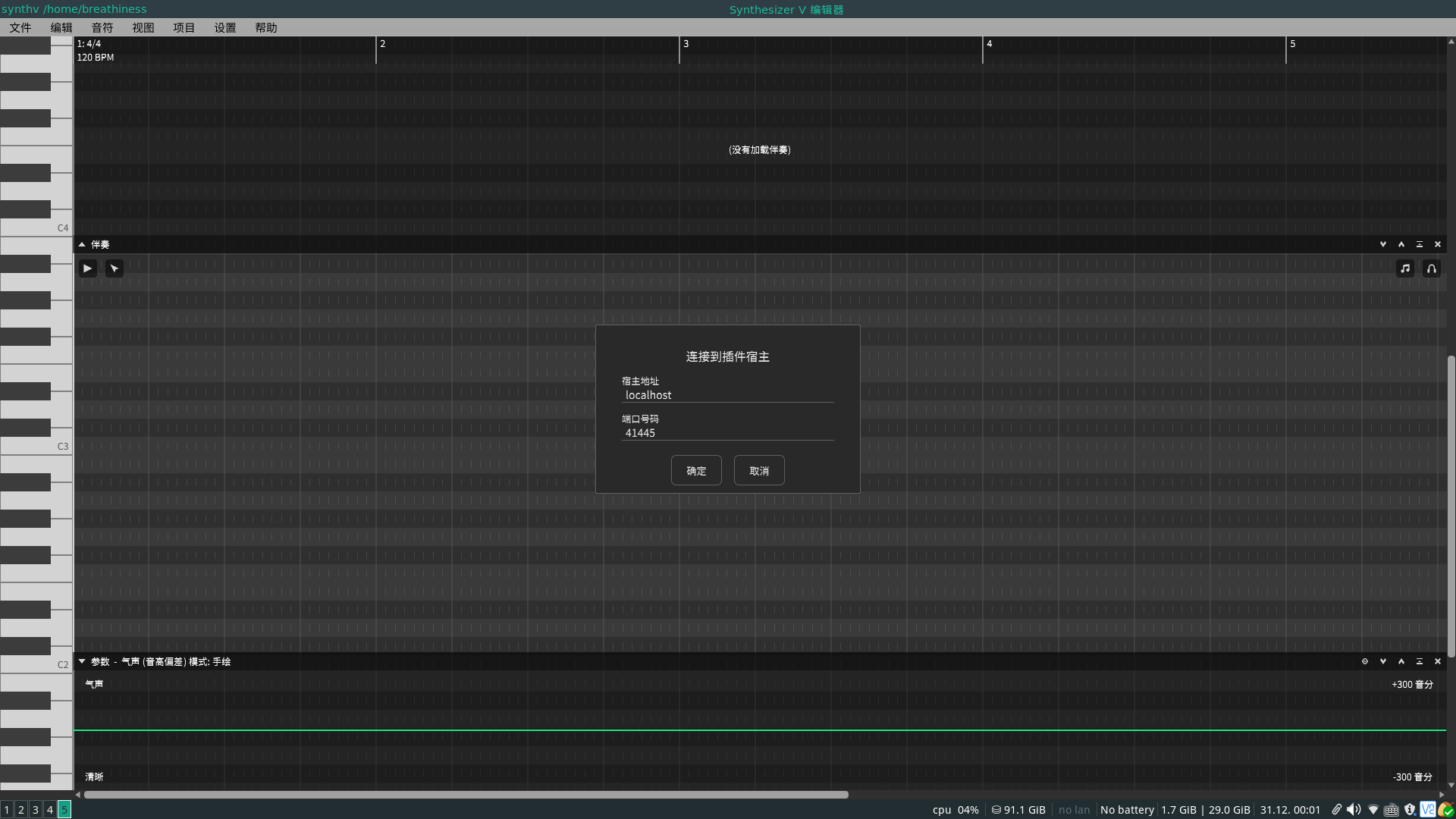Cancel the dialog with 取消

759,470
